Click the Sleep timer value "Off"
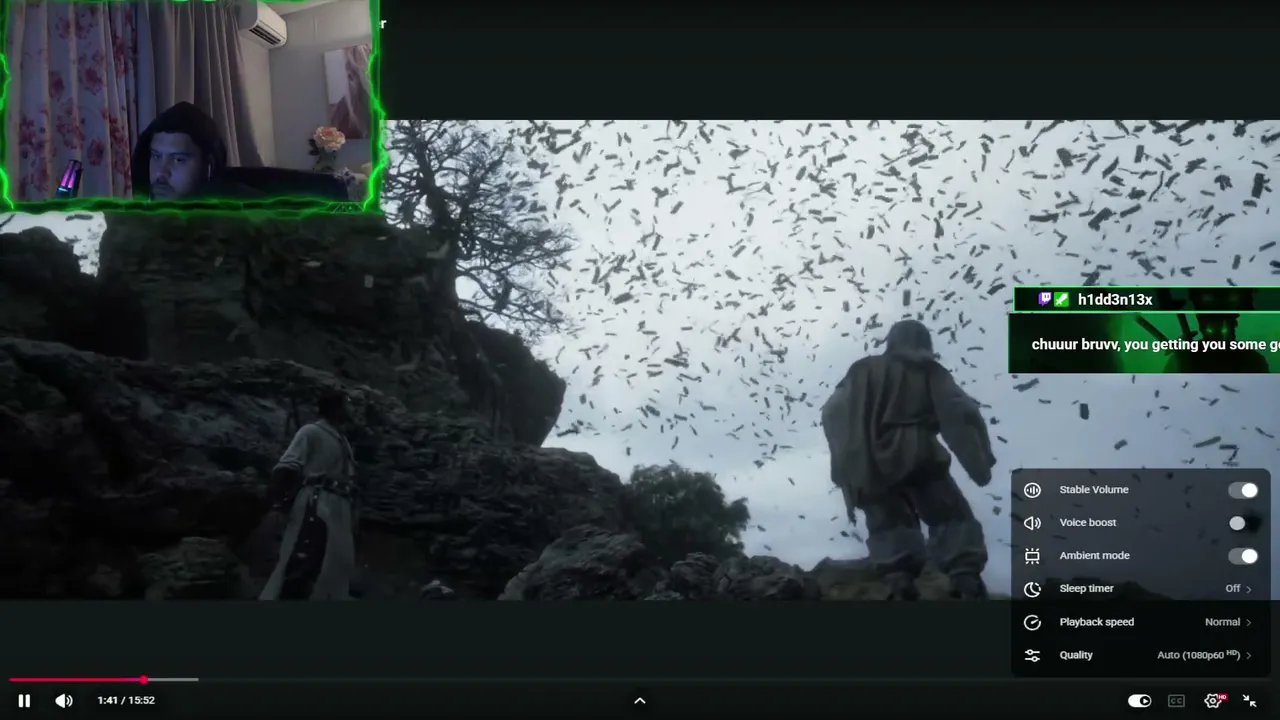The image size is (1280, 720). point(1233,589)
